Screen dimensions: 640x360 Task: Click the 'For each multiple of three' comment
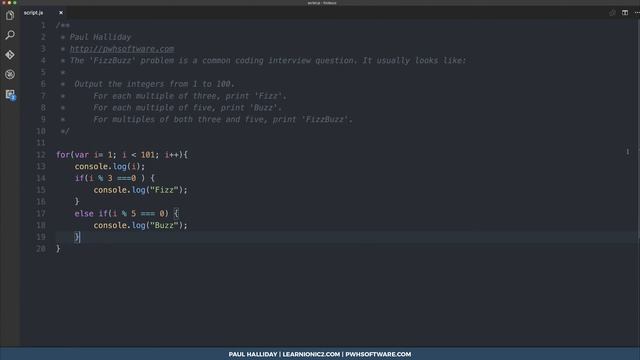coord(190,96)
